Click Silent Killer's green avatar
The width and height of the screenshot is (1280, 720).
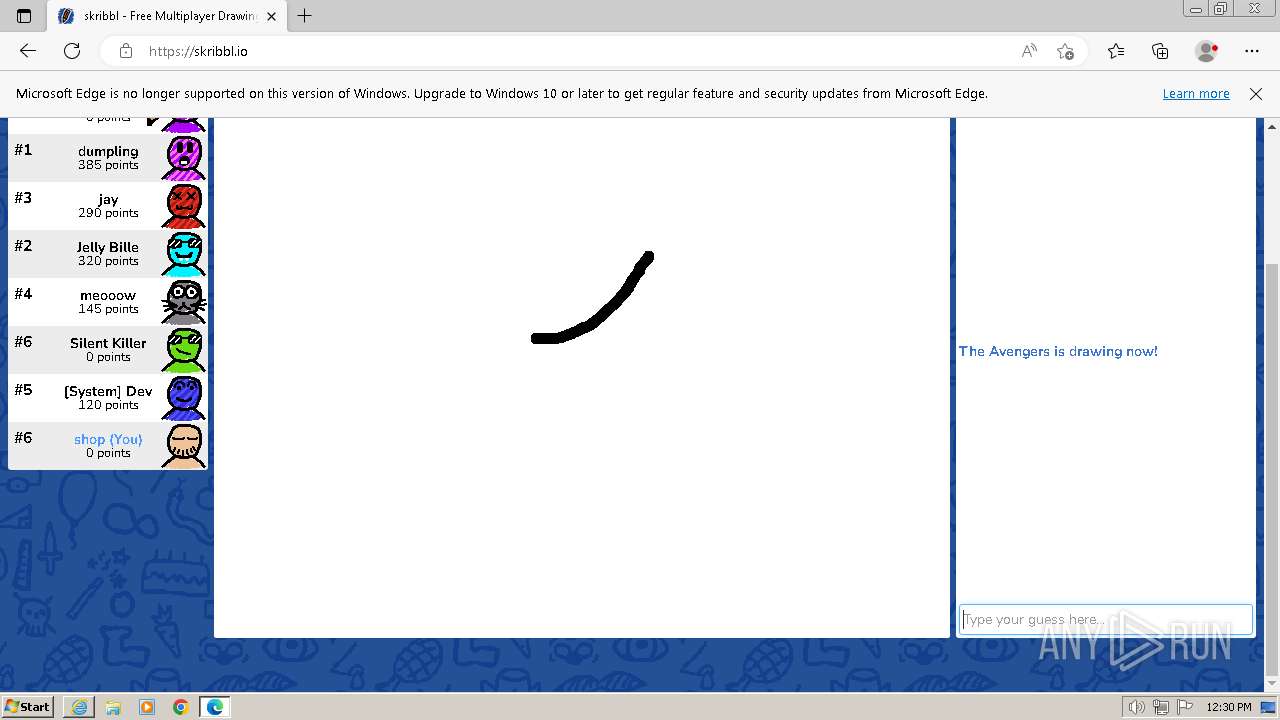tap(184, 349)
